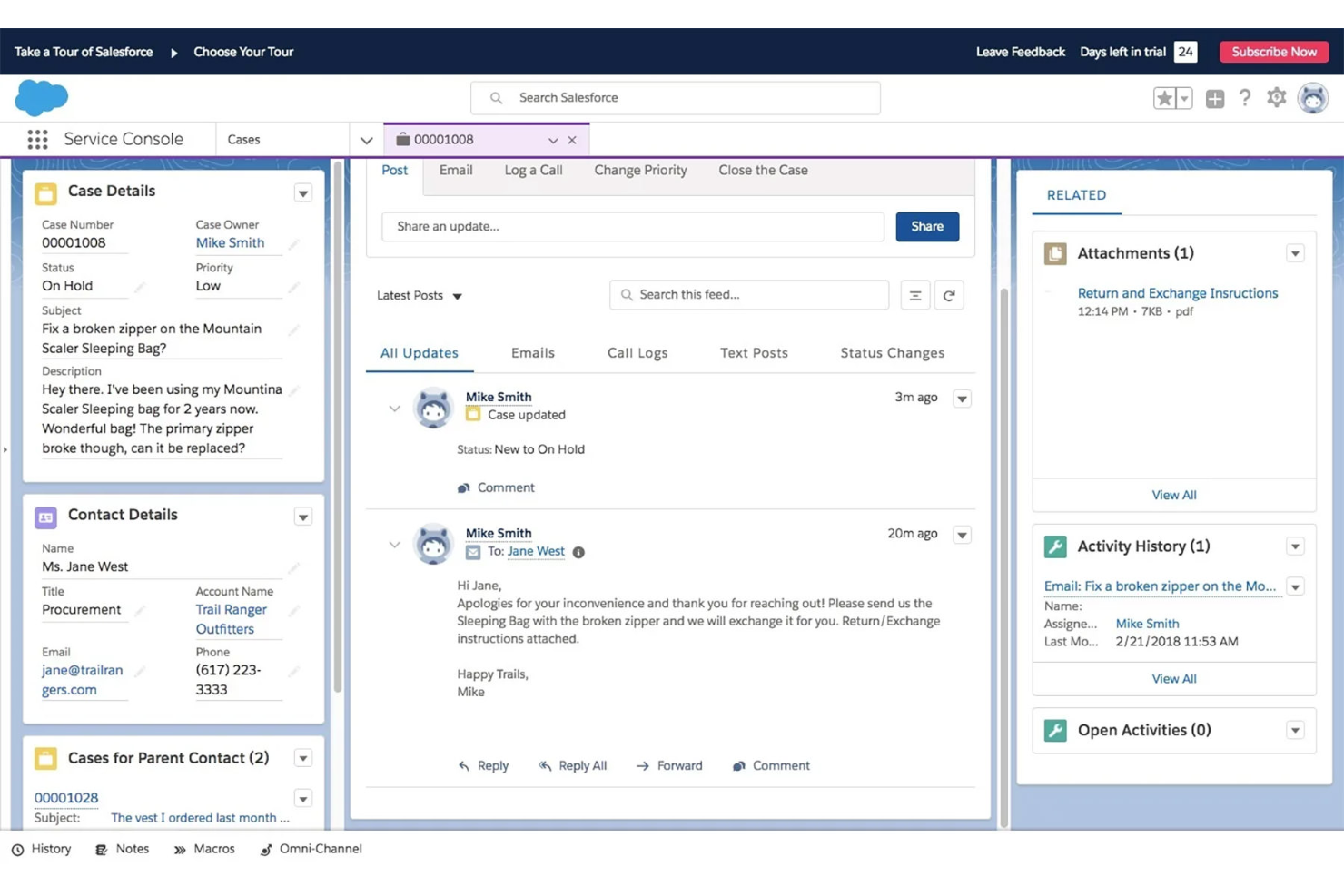Click the Search this feed field
The height and width of the screenshot is (896, 1344).
point(748,294)
